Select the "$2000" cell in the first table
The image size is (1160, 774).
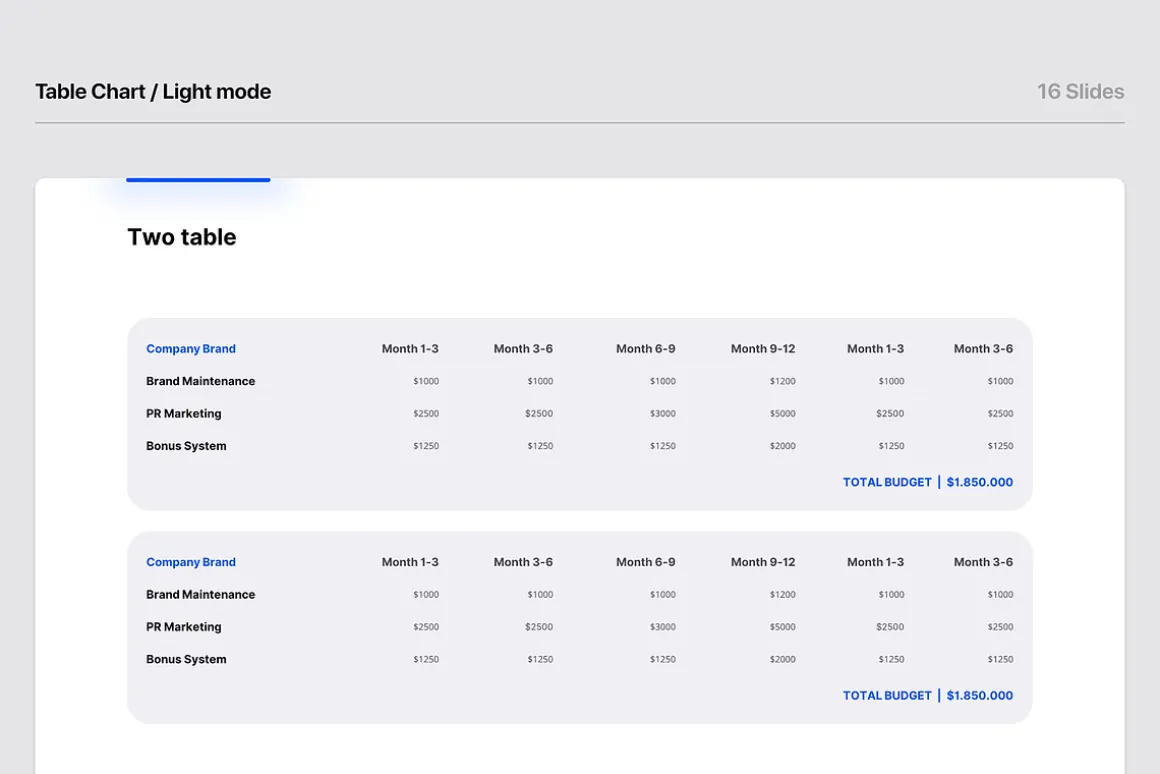coord(783,446)
